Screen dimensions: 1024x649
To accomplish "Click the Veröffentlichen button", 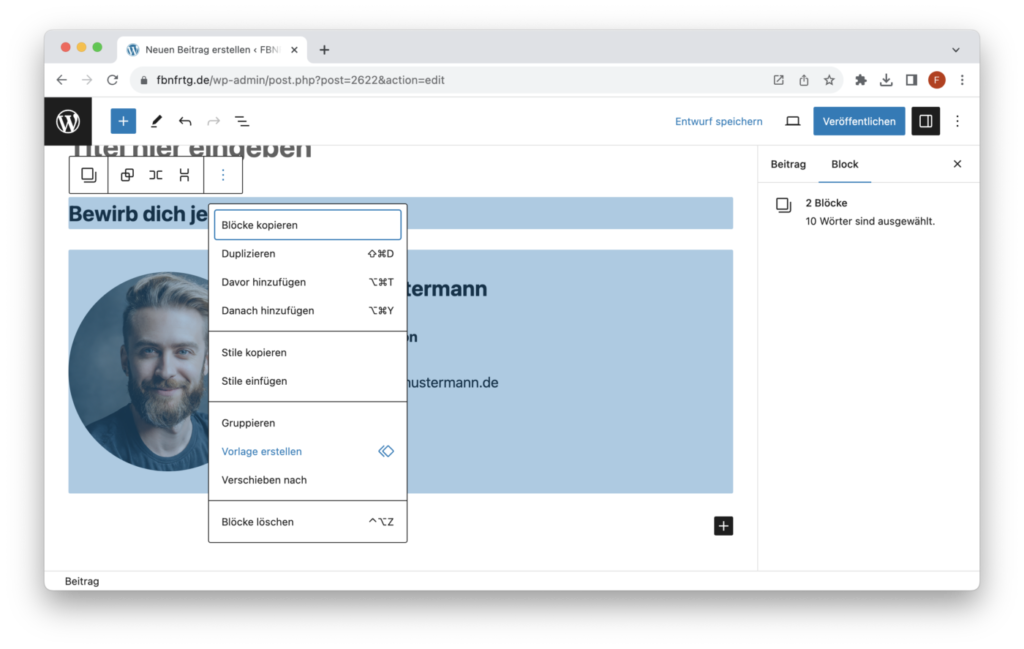I will point(859,121).
